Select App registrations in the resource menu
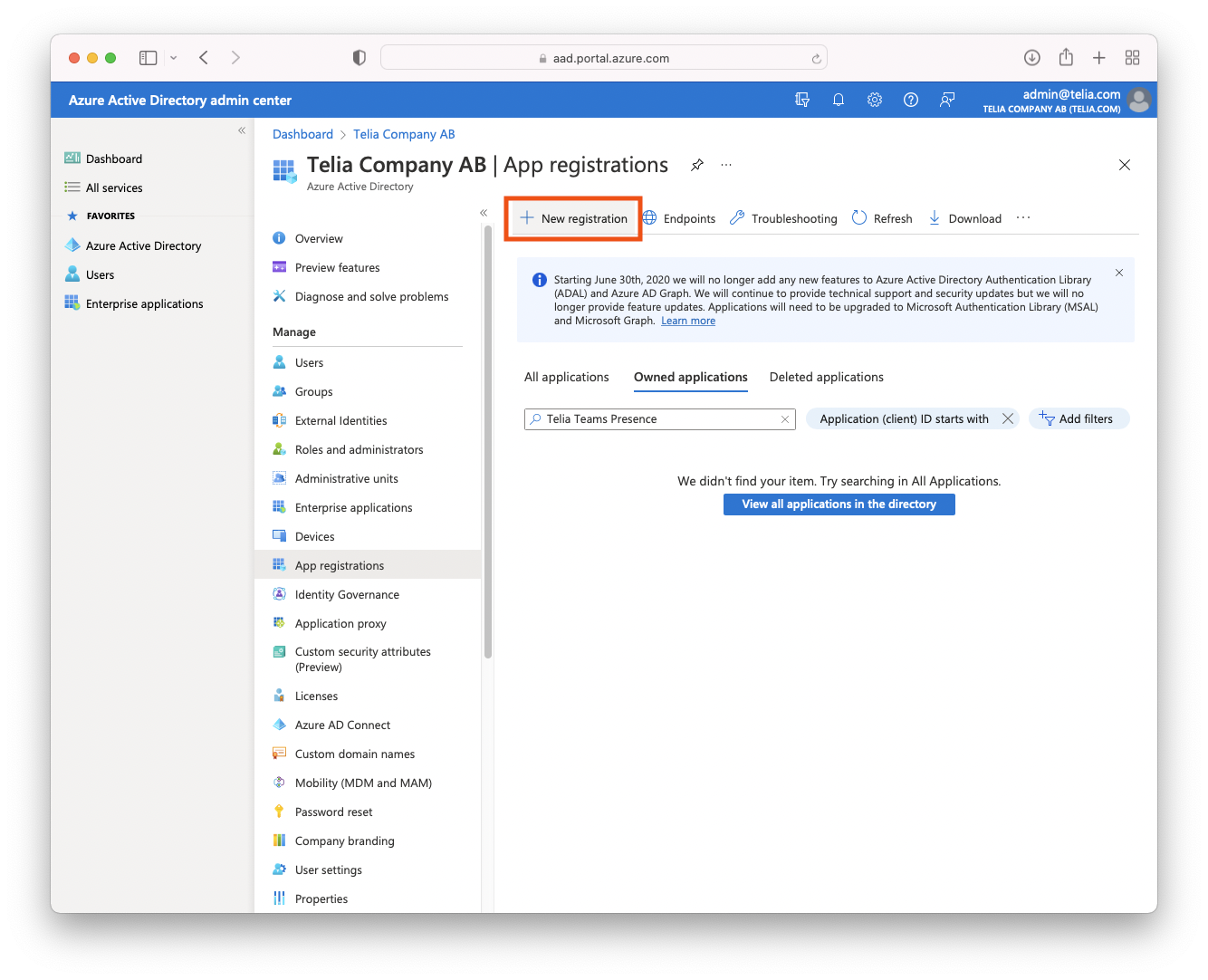Image resolution: width=1208 pixels, height=980 pixels. tap(368, 565)
